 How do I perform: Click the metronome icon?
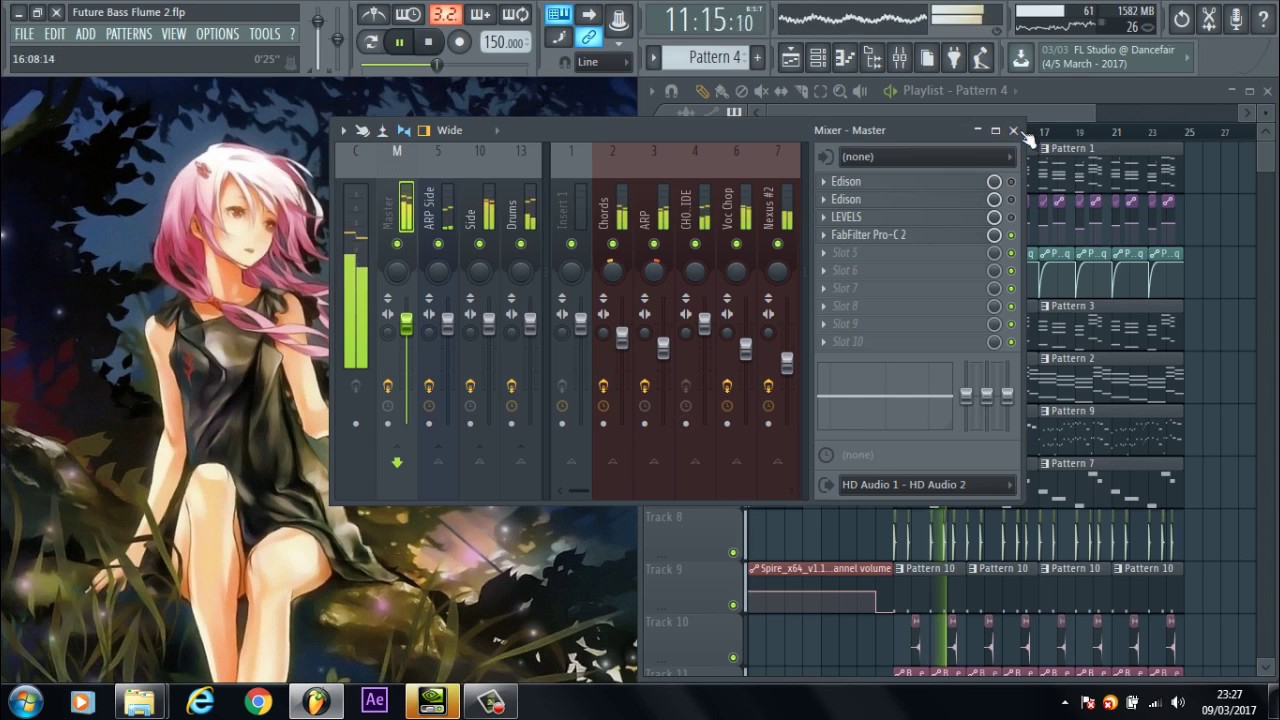click(373, 15)
